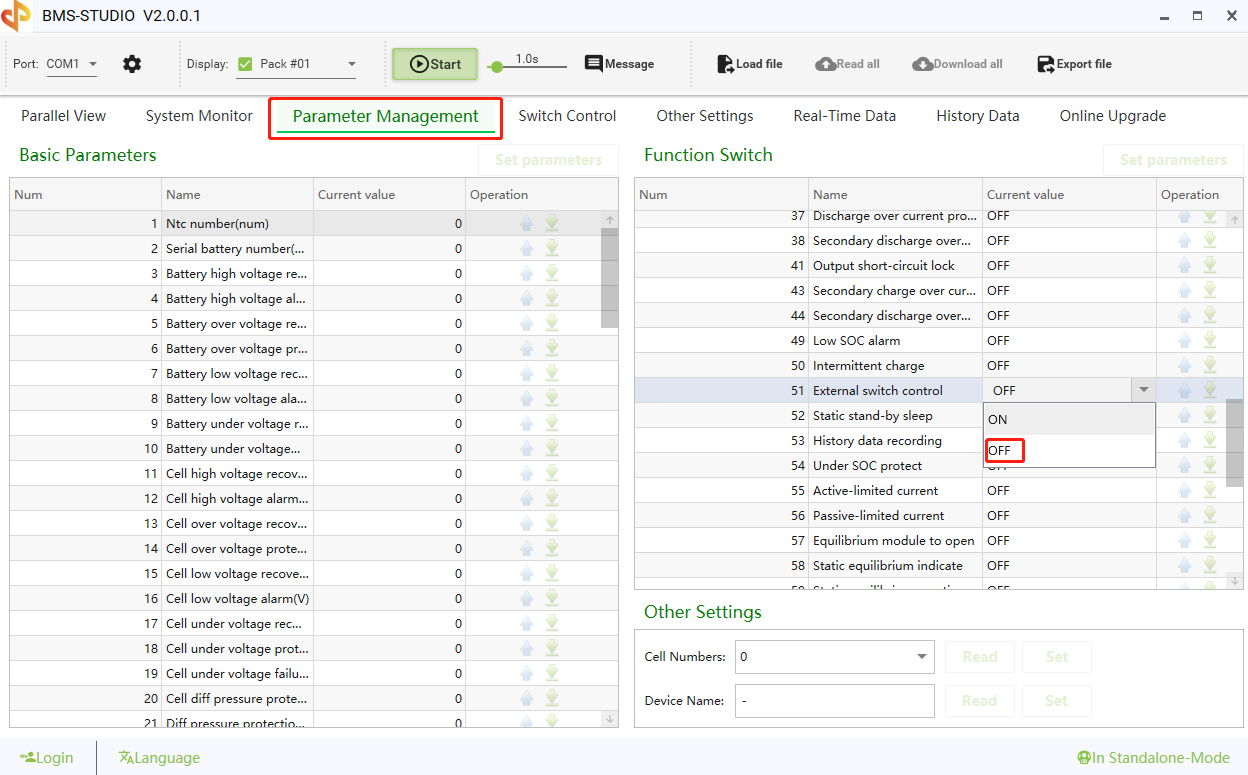Click write arrow for Active-limited current

point(1210,490)
